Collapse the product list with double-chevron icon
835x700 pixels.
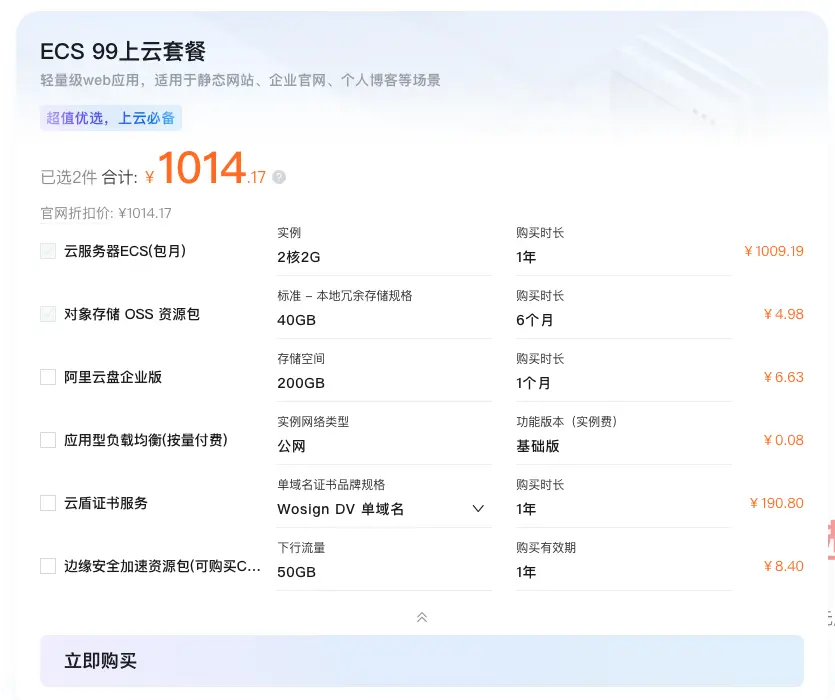tap(422, 617)
